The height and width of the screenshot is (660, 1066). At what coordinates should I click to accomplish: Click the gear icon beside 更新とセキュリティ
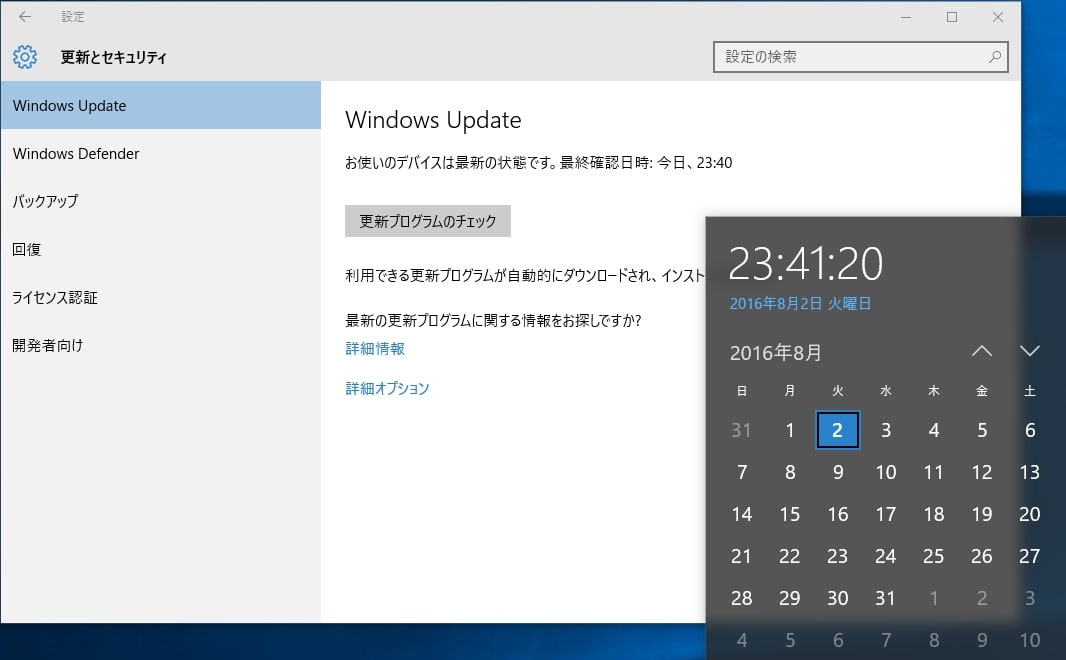tap(25, 57)
